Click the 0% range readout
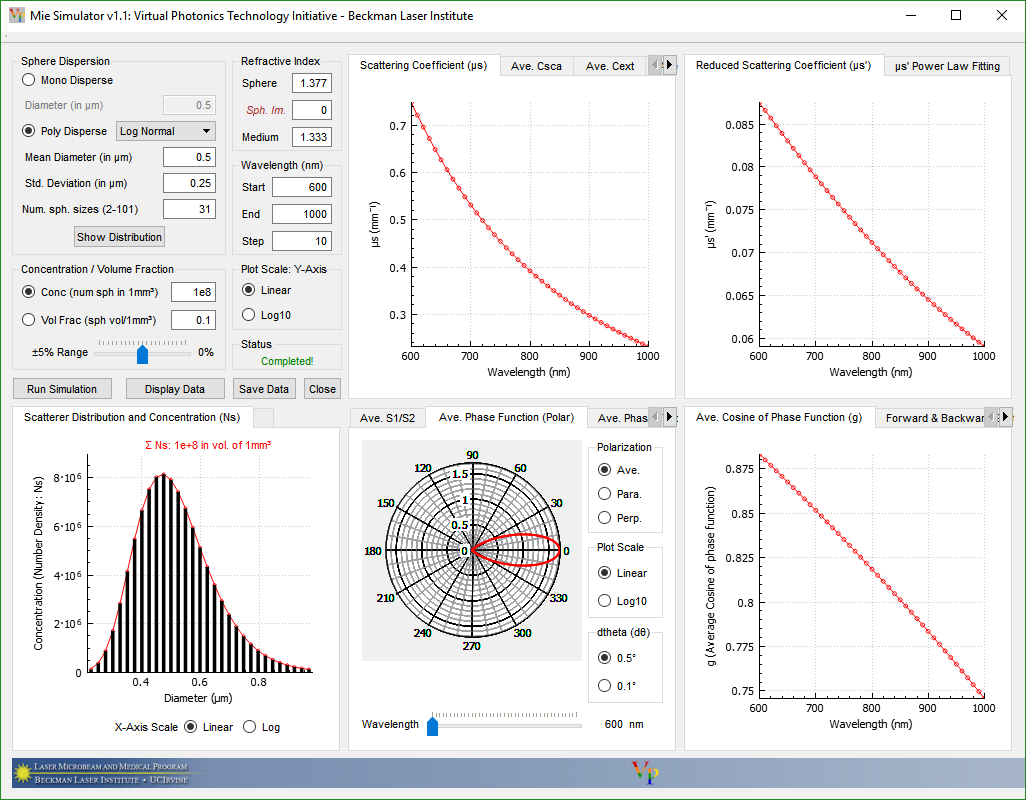Viewport: 1026px width, 800px height. click(205, 352)
